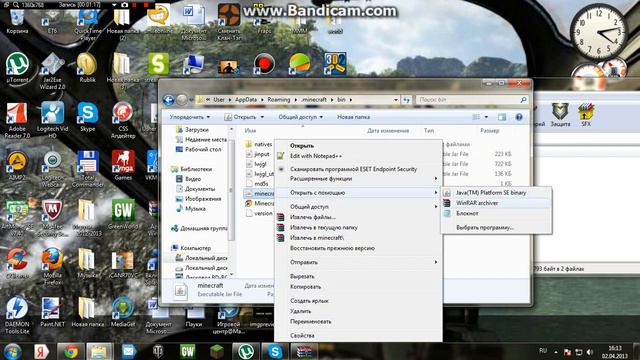Screen dimensions: 640x360
Task: Click the AppData breadcrumb in address bar
Action: 246,100
